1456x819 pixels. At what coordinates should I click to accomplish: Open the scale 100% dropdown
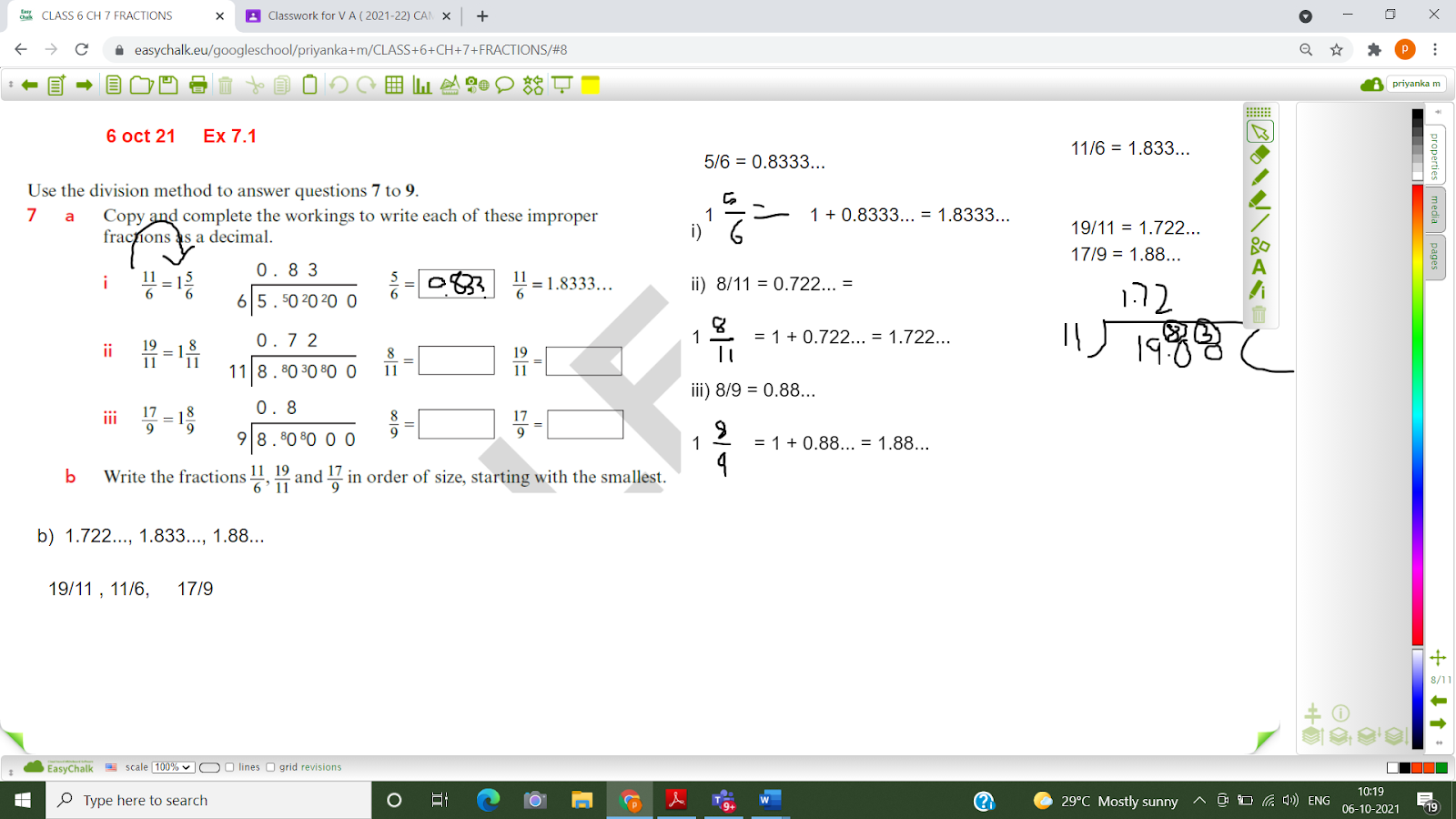pos(173,767)
